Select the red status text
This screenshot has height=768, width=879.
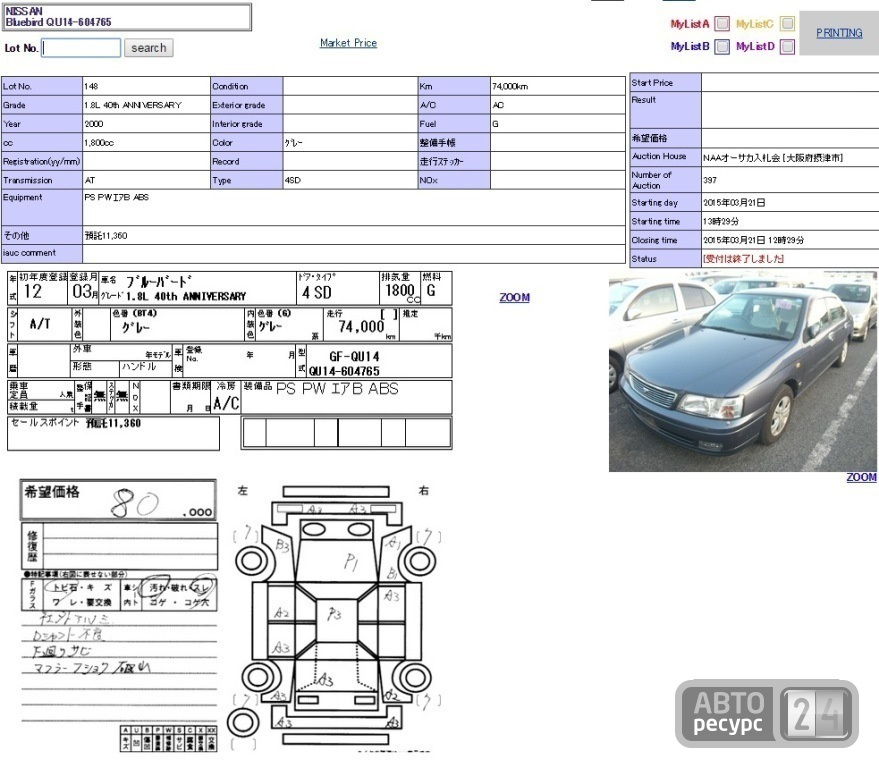(x=743, y=259)
